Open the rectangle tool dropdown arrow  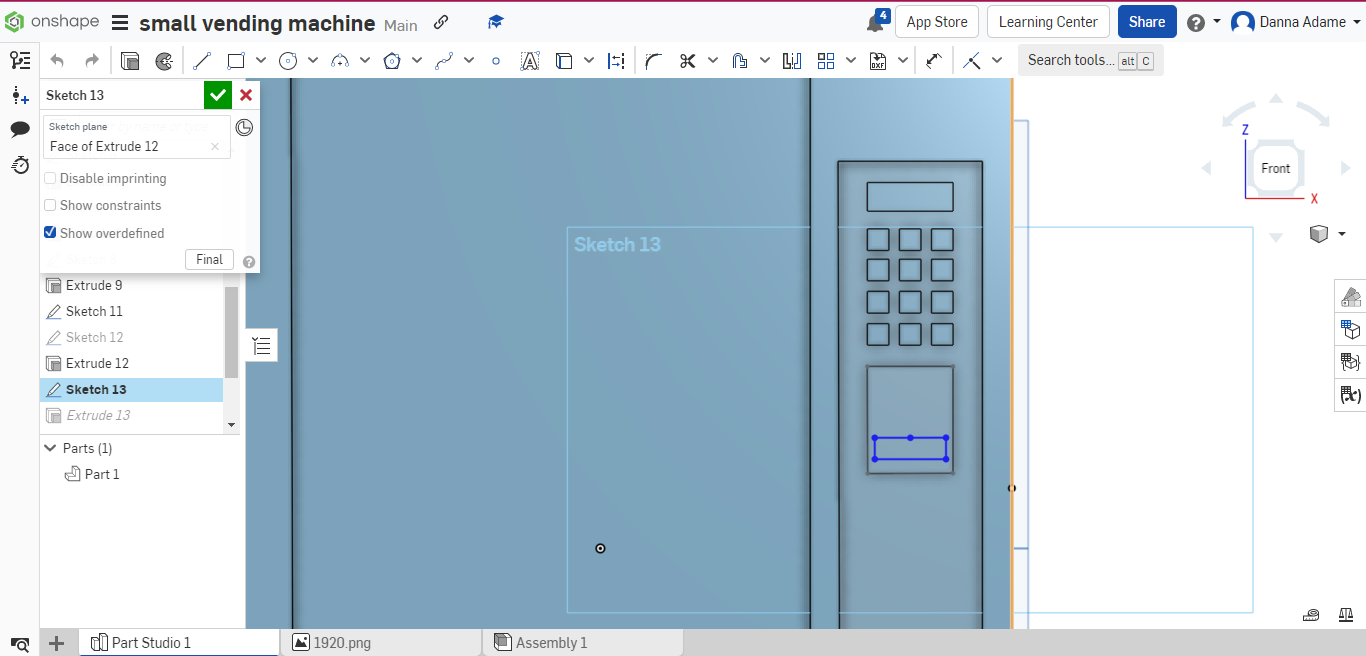pos(261,60)
